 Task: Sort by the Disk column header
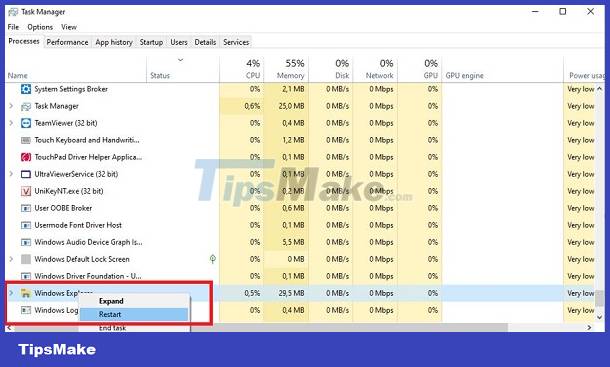coord(342,76)
